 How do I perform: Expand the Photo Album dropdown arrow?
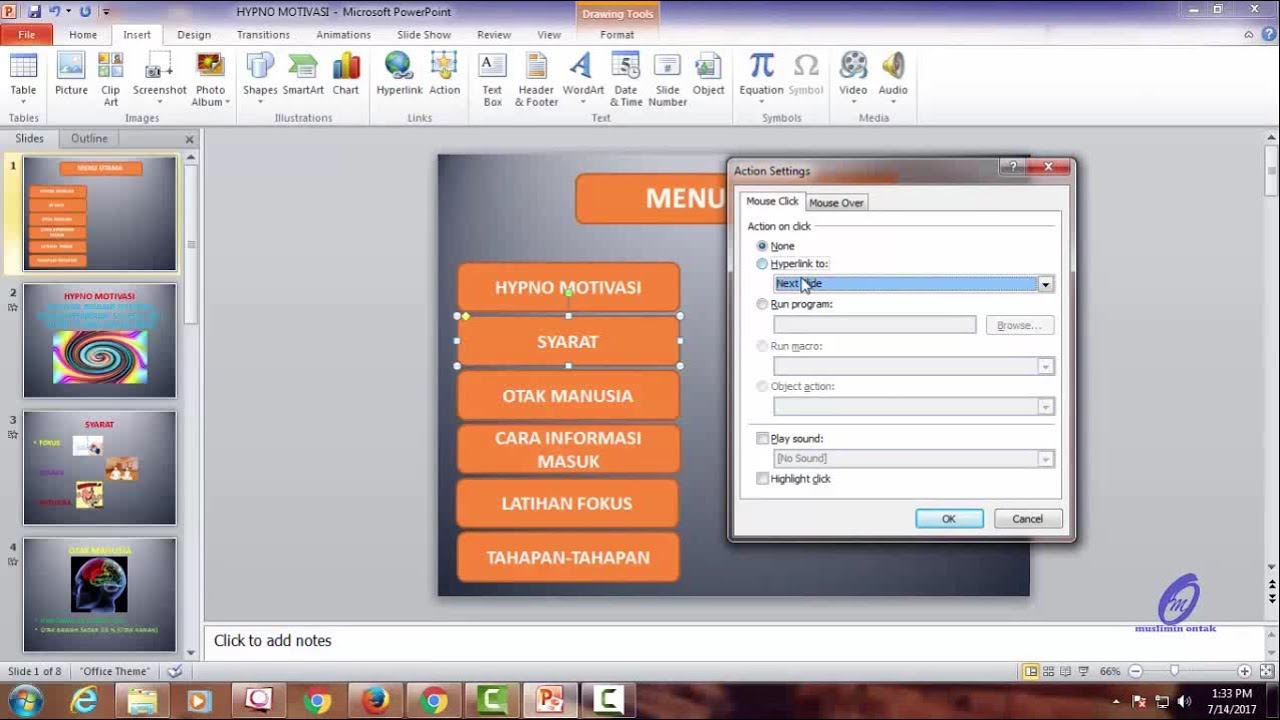pyautogui.click(x=227, y=102)
